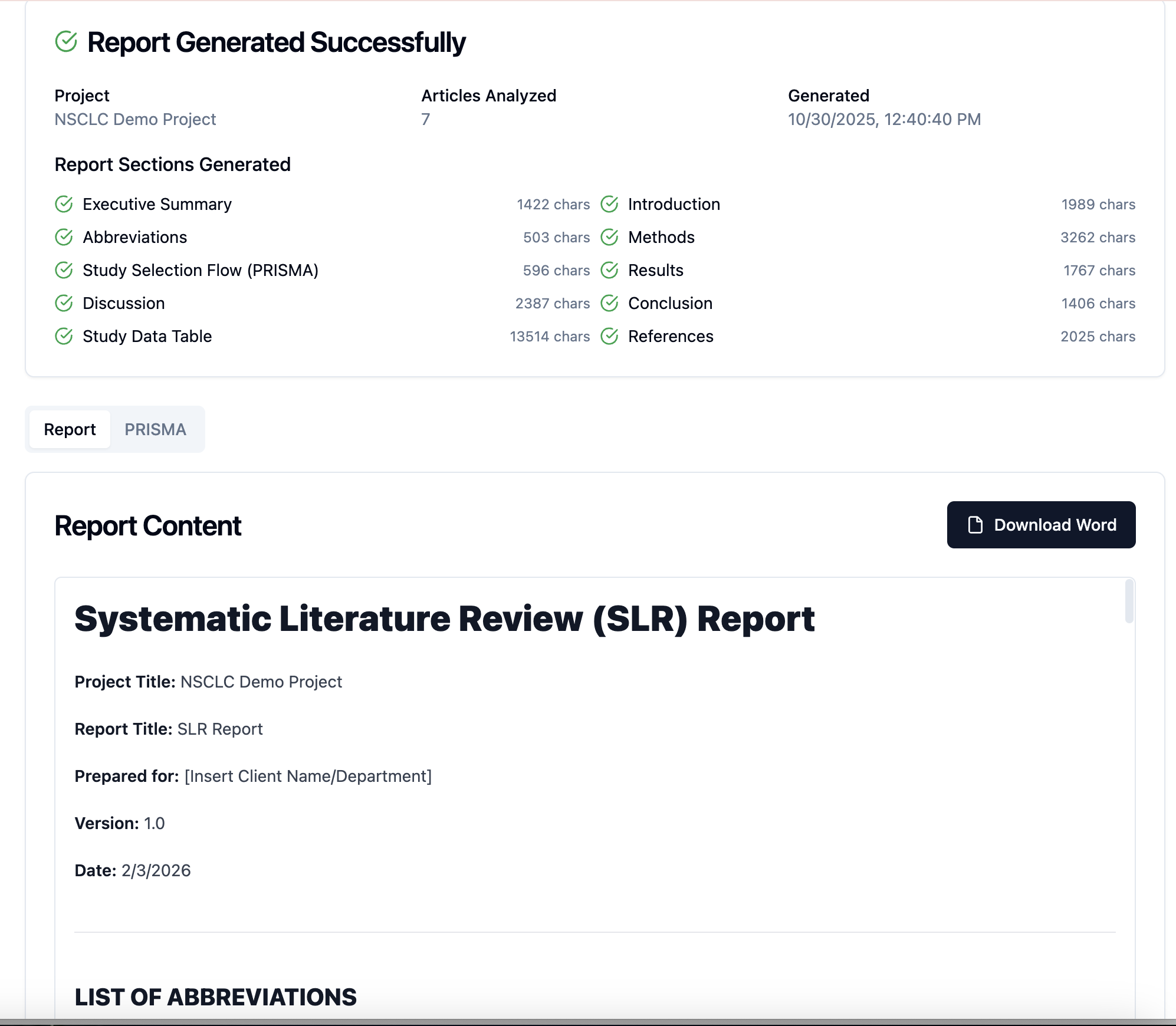Click the References check icon
The width and height of the screenshot is (1176, 1026).
tap(609, 336)
